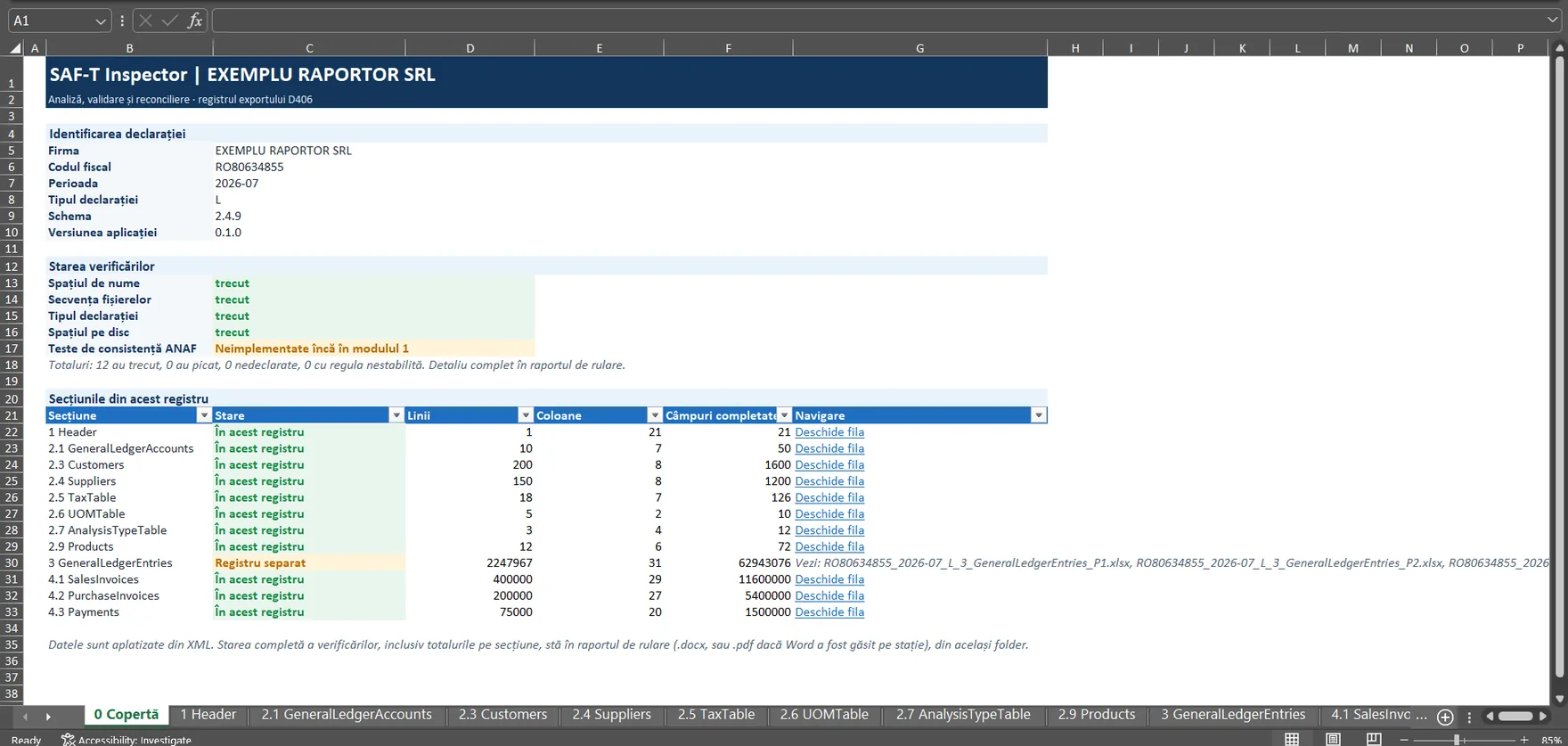This screenshot has height=746, width=1568.
Task: Add a new sheet with plus icon
Action: click(1445, 717)
